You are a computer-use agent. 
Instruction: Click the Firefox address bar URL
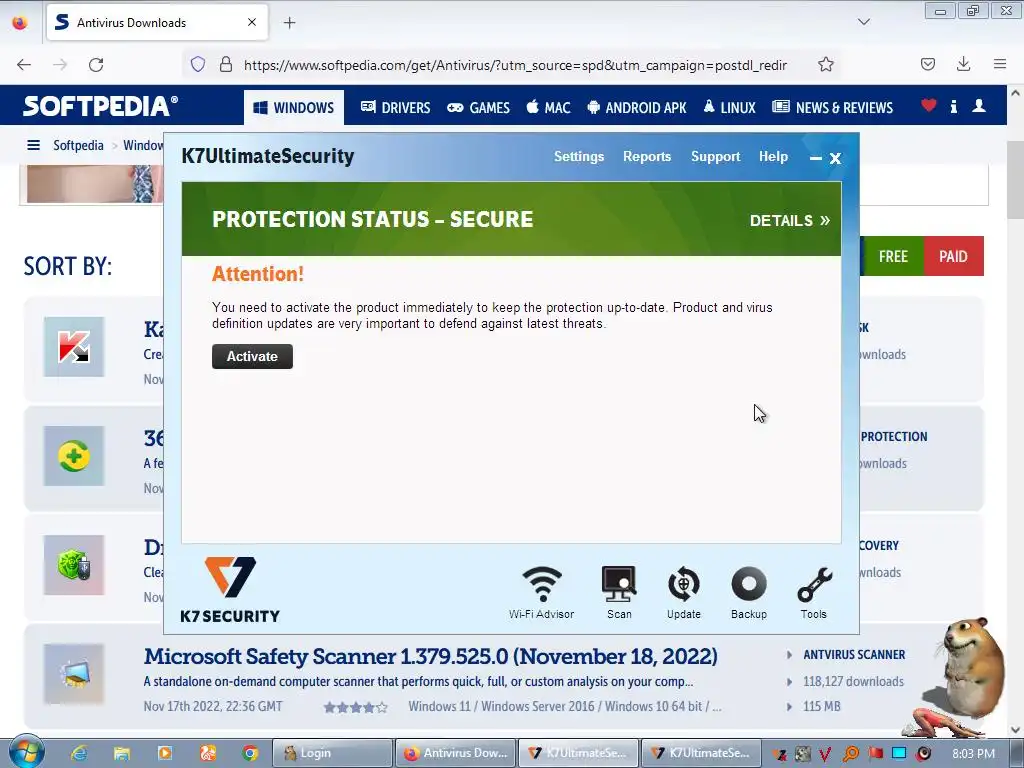click(515, 65)
